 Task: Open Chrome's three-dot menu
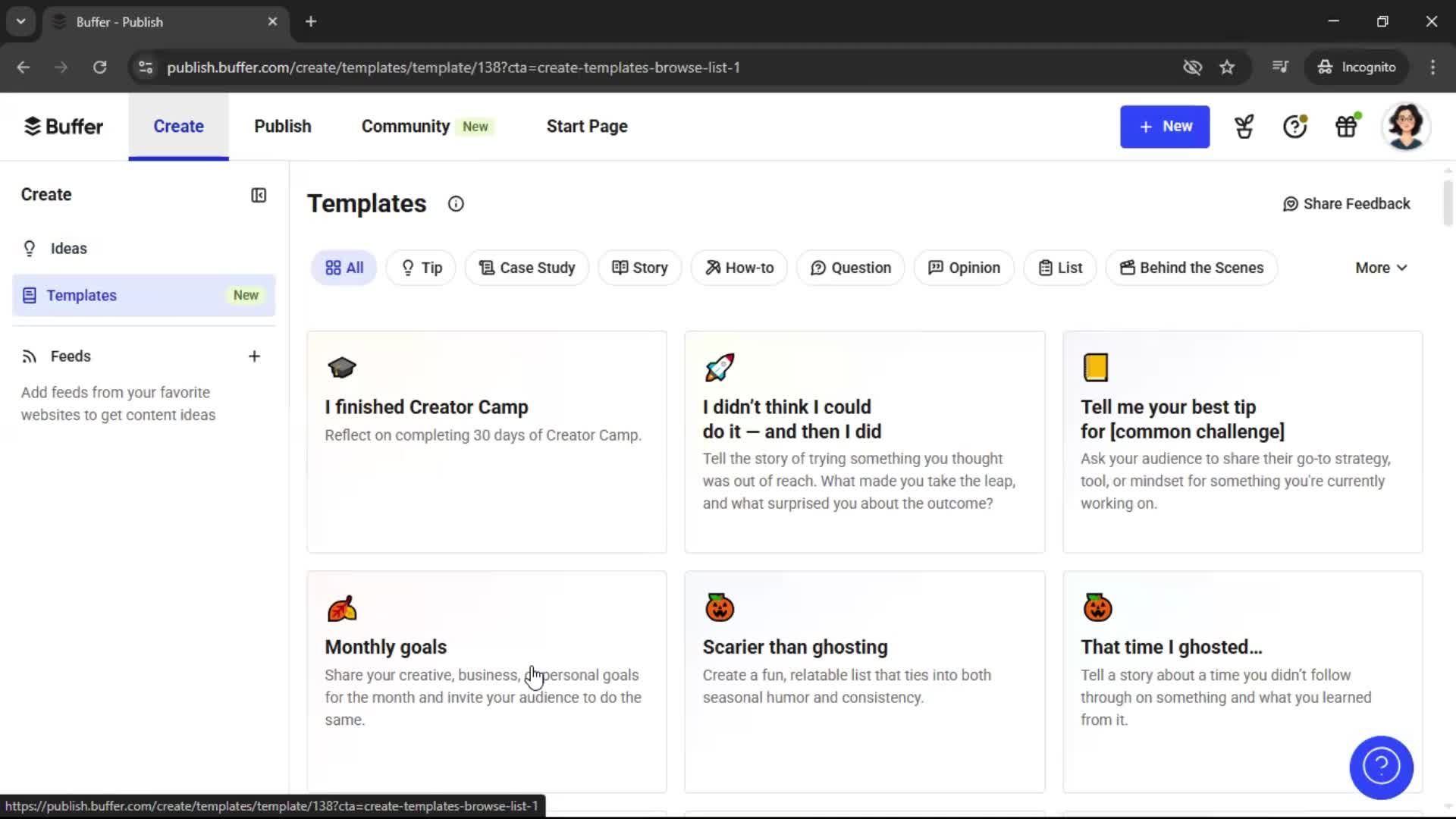point(1432,67)
